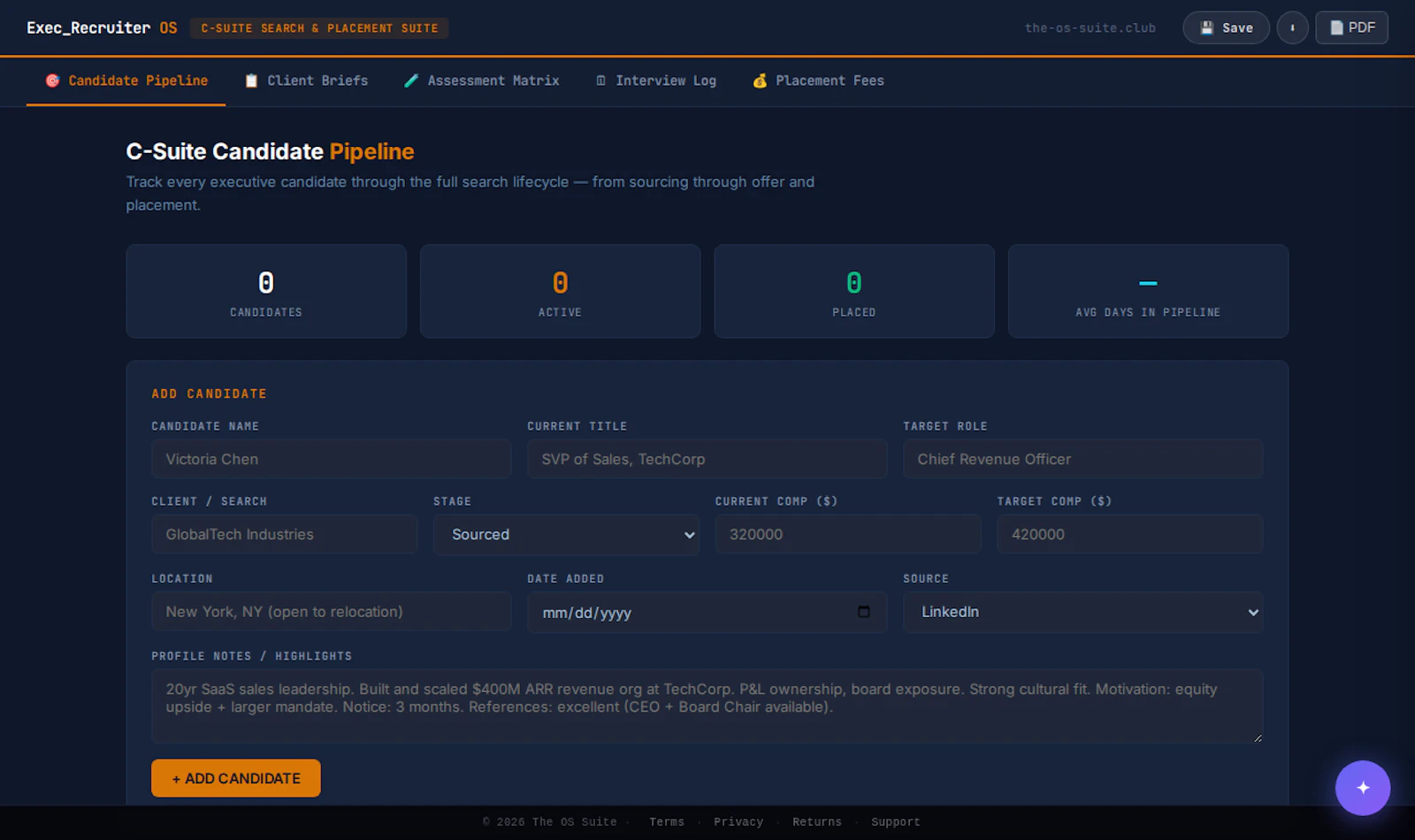Click the small download icon button

(1292, 27)
